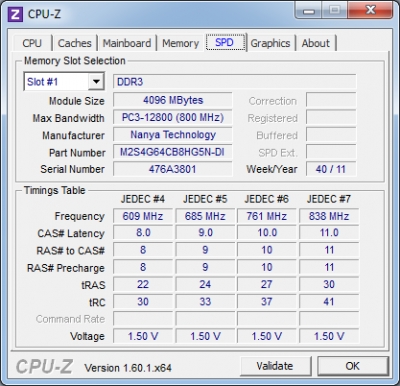Image resolution: width=400 pixels, height=386 pixels.
Task: Switch to the Memory tab
Action: click(x=180, y=43)
